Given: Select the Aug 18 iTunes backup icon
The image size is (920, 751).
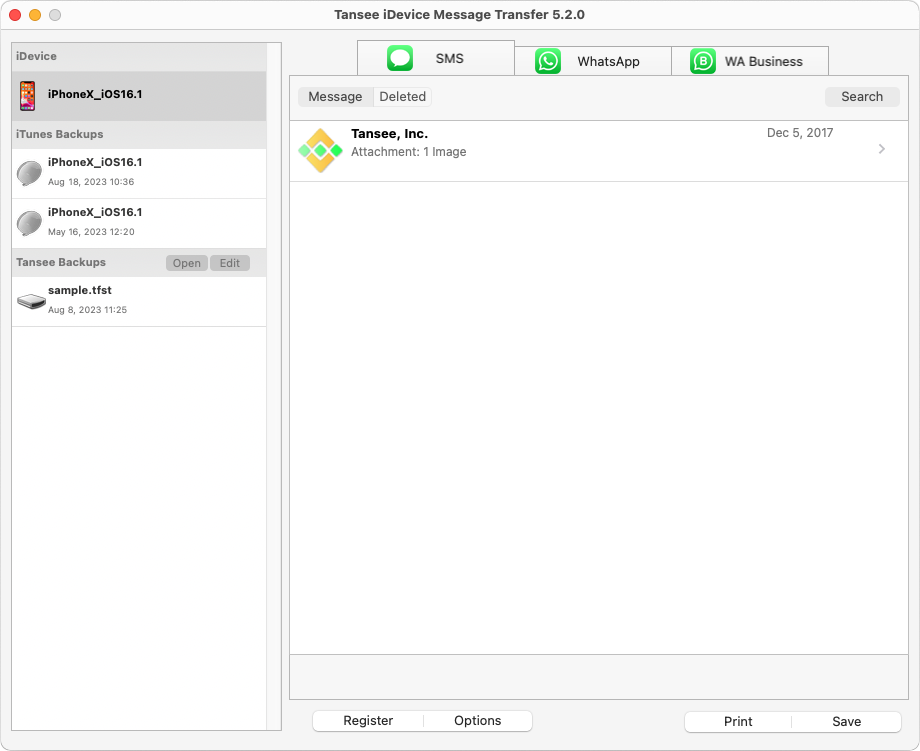Looking at the screenshot, I should 29,170.
